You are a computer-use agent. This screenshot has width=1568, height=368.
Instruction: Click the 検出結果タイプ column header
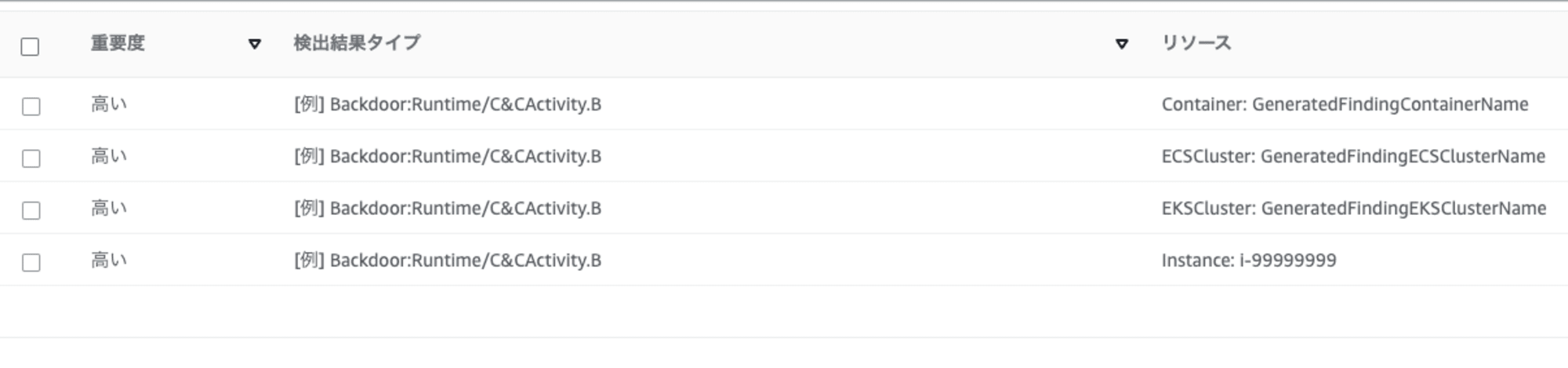(x=357, y=43)
